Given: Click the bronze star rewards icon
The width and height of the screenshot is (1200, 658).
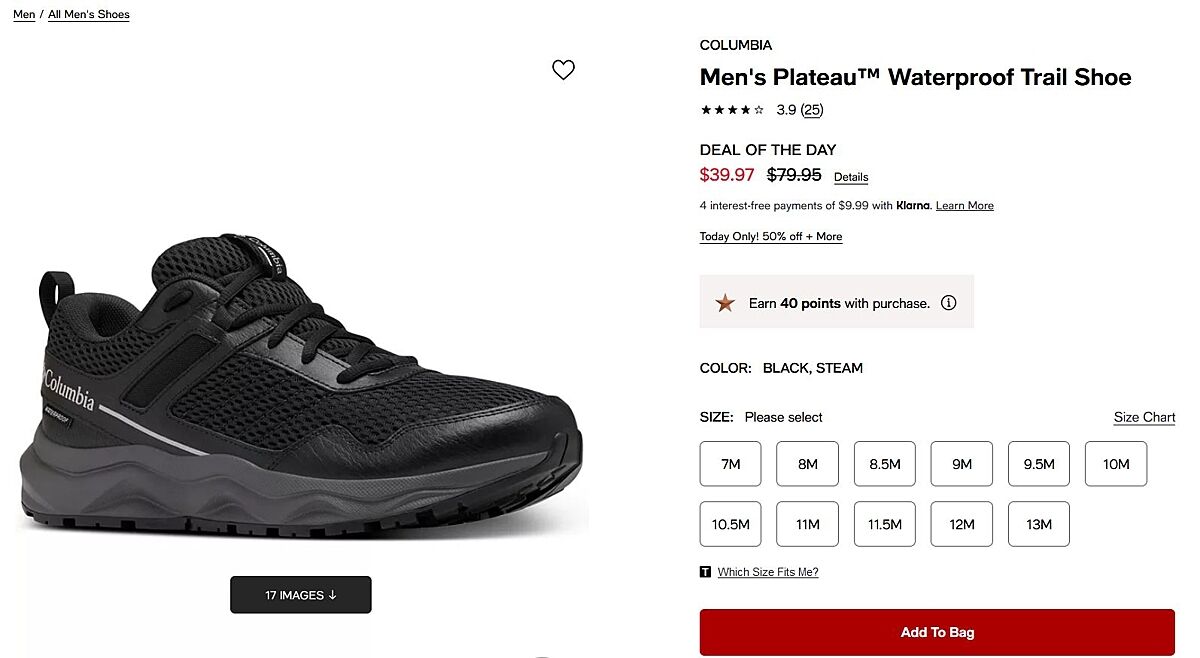Looking at the screenshot, I should [725, 303].
